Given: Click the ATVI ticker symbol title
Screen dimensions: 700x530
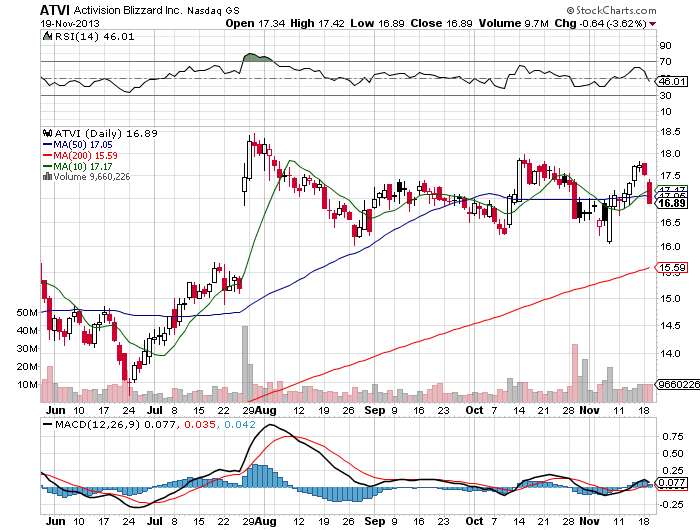Looking at the screenshot, I should pos(55,10).
